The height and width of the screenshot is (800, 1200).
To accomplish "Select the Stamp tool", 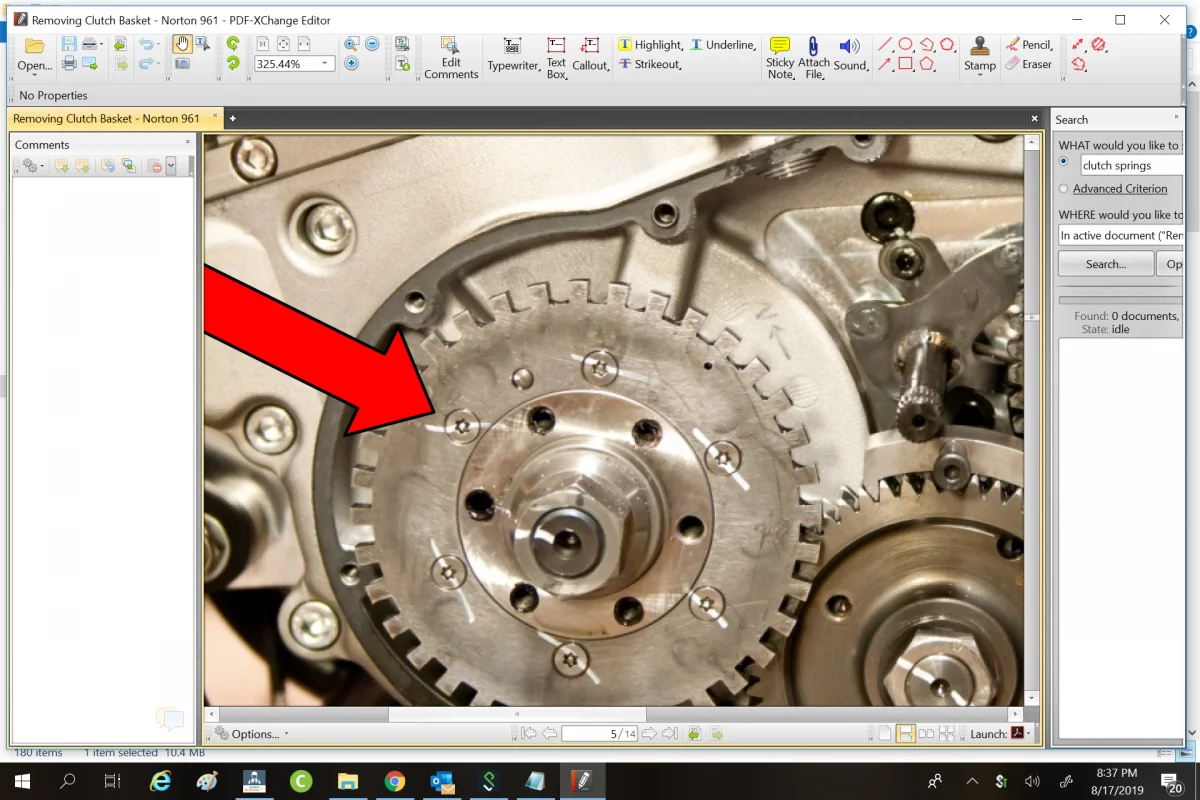I will click(980, 55).
